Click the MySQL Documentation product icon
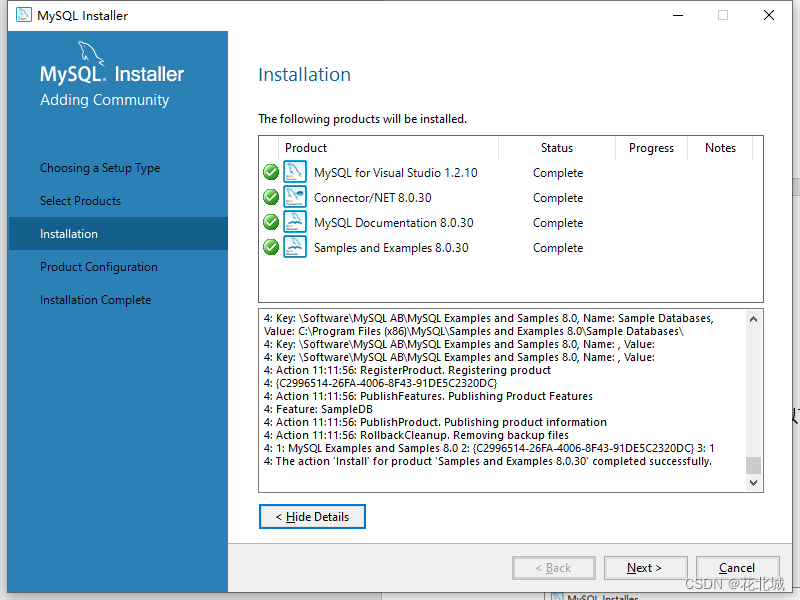The width and height of the screenshot is (800, 600). pyautogui.click(x=295, y=221)
